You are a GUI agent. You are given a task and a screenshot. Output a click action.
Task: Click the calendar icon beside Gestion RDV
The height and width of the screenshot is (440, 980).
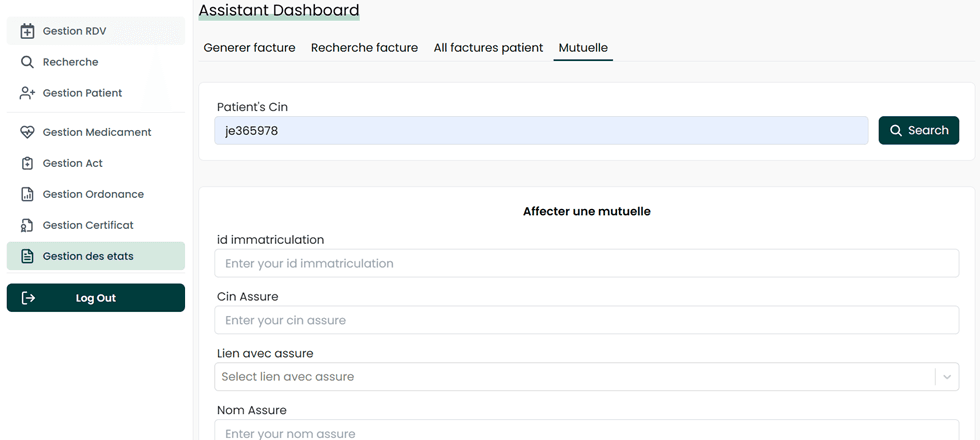(27, 31)
